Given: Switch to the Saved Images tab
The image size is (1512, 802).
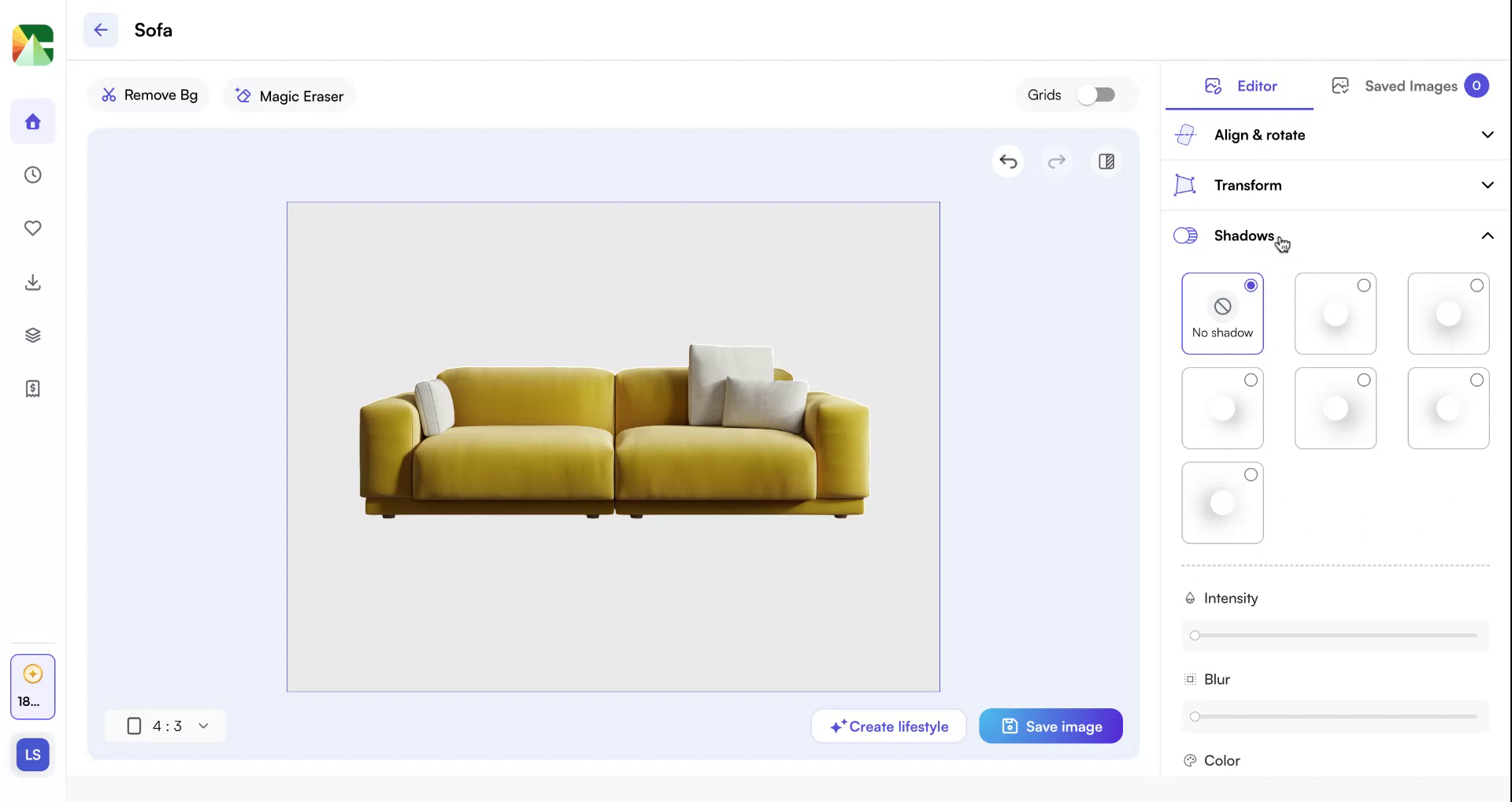Looking at the screenshot, I should click(1410, 86).
